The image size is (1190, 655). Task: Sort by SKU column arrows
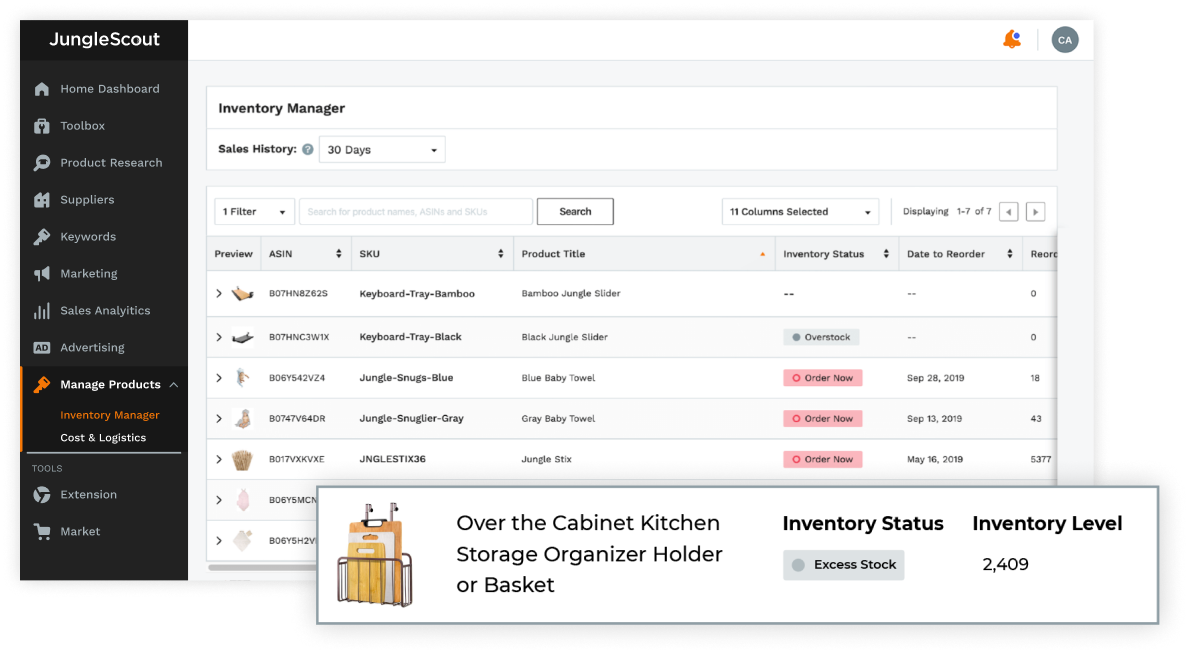pos(500,254)
